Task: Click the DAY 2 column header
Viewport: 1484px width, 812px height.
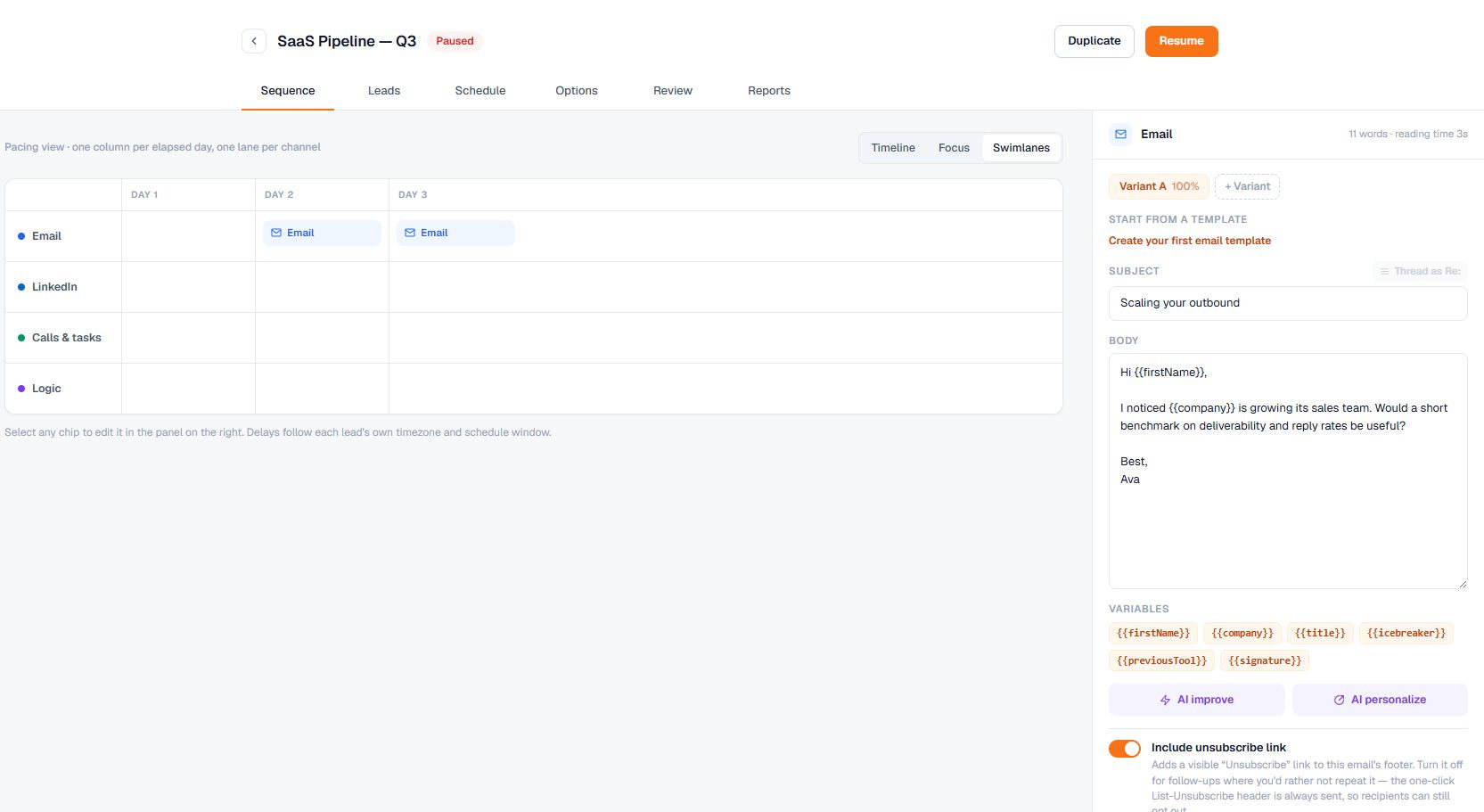Action: click(279, 194)
